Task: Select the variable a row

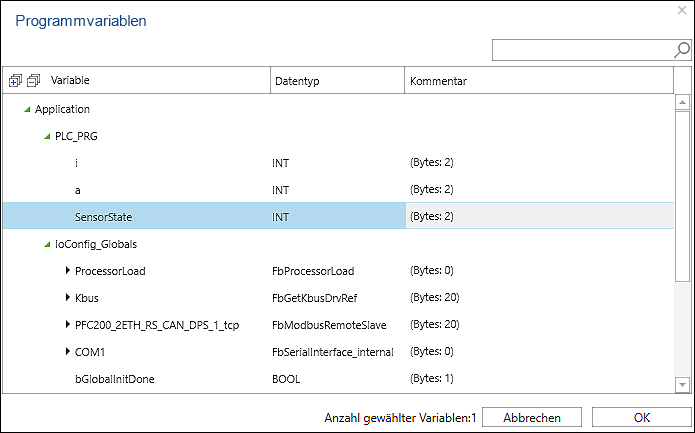Action: click(x=338, y=190)
